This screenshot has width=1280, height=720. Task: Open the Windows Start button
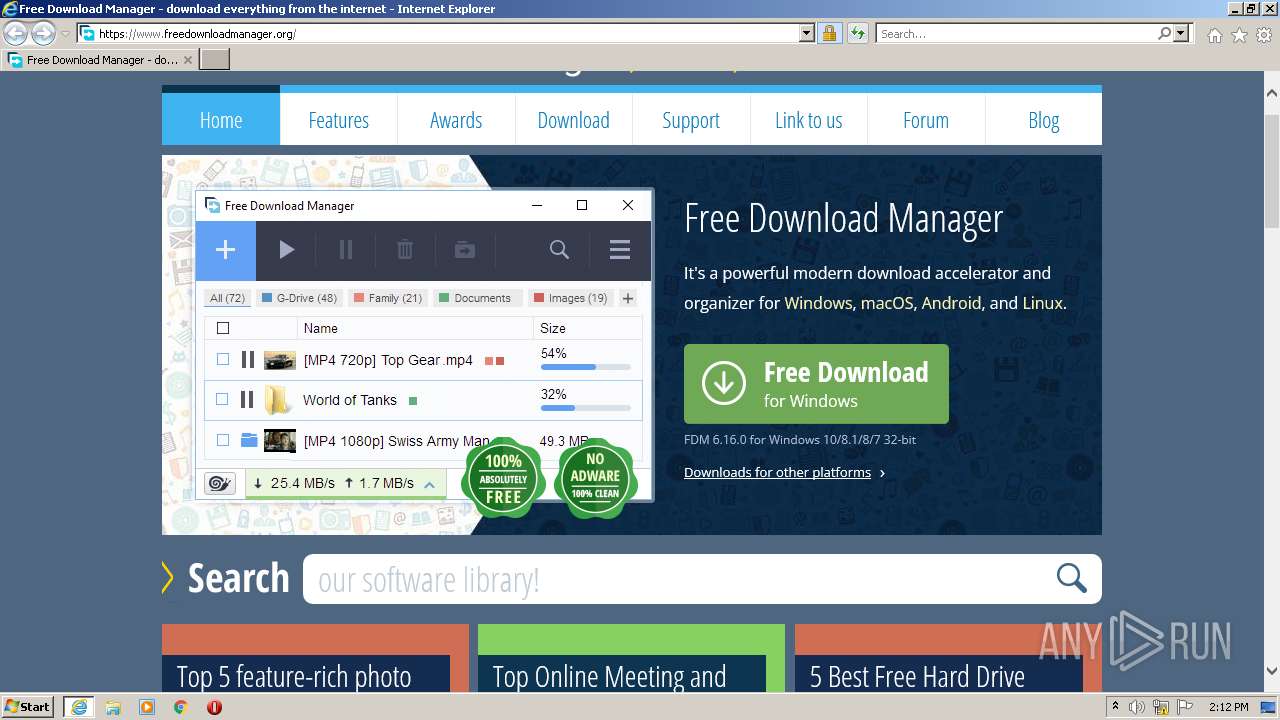coord(28,707)
